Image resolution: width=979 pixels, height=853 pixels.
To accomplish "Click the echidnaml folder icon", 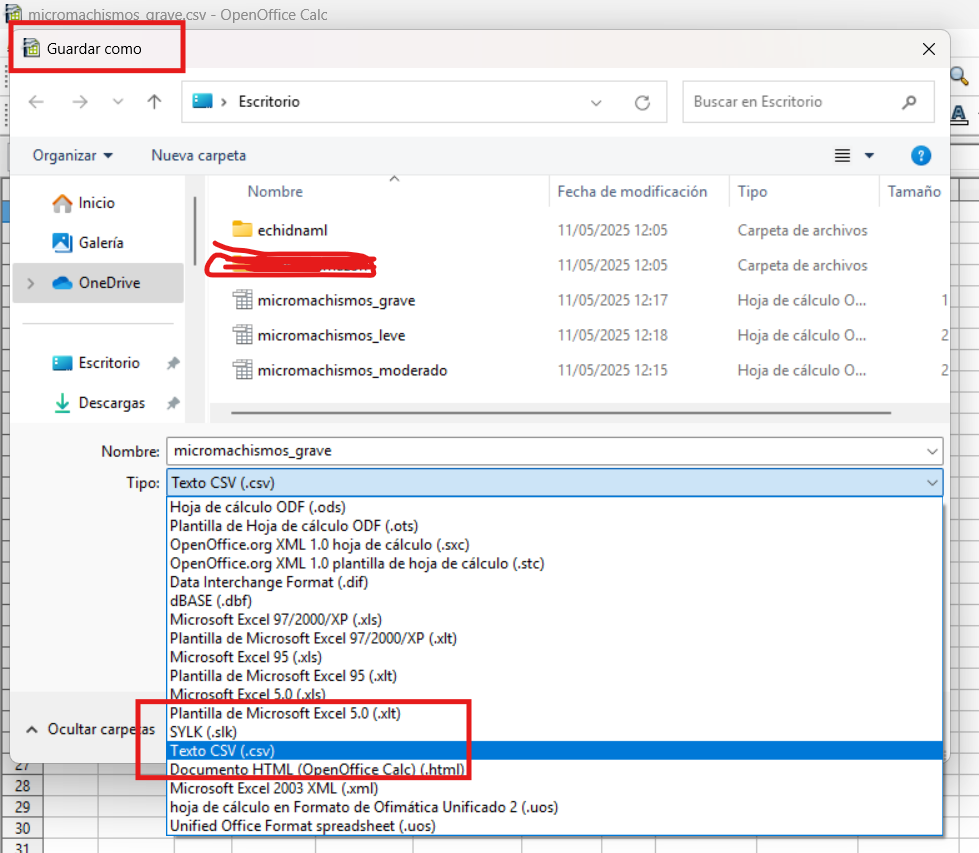I will coord(242,229).
